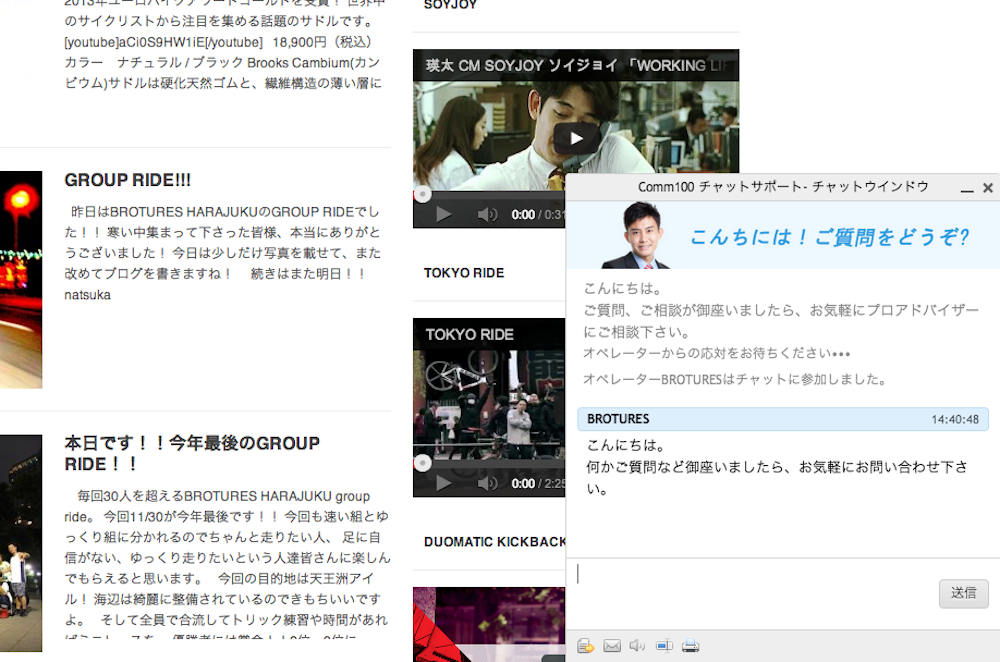Click the rename/edit name icon in chat toolbar
This screenshot has height=662, width=1000.
tap(664, 646)
